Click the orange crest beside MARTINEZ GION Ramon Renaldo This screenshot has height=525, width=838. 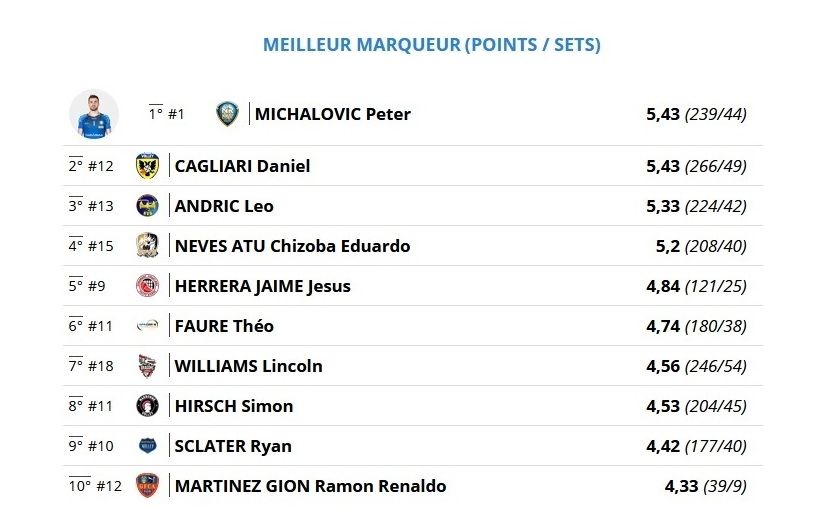[148, 485]
